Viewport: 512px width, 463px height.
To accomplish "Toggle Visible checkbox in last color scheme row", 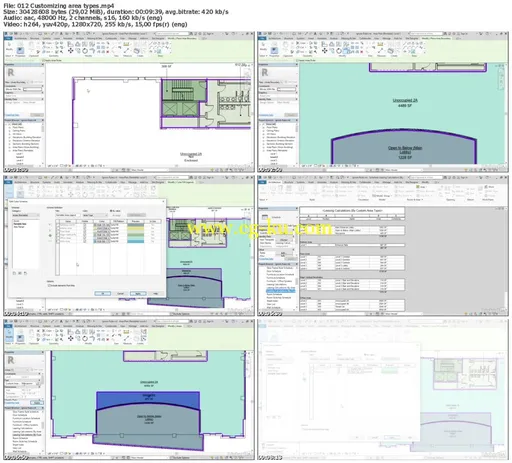I will point(85,241).
